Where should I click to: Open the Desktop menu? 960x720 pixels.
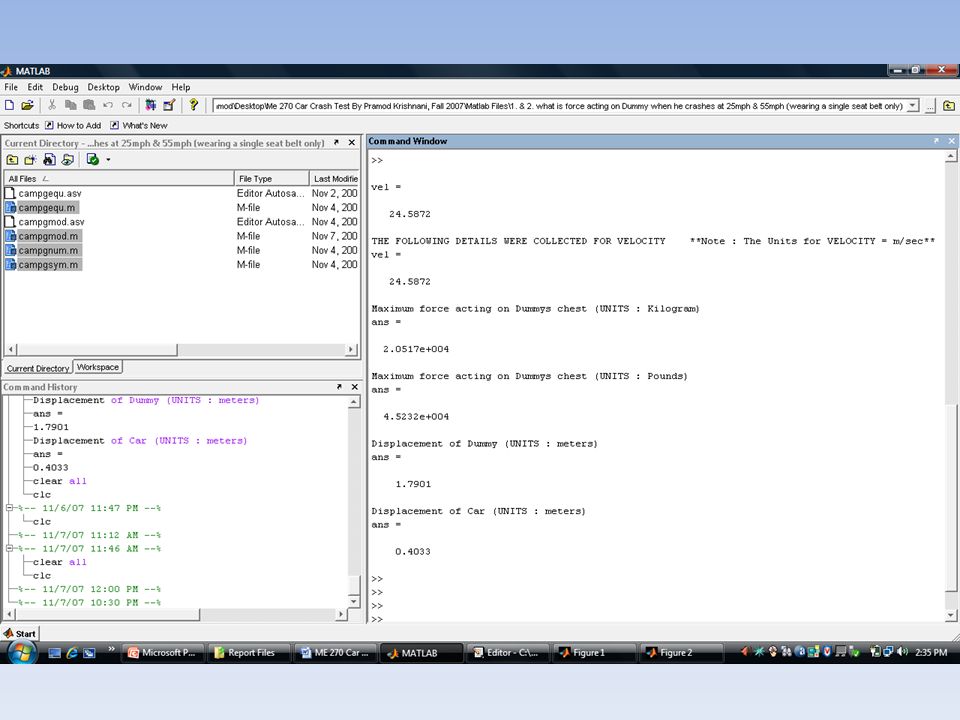(x=103, y=87)
